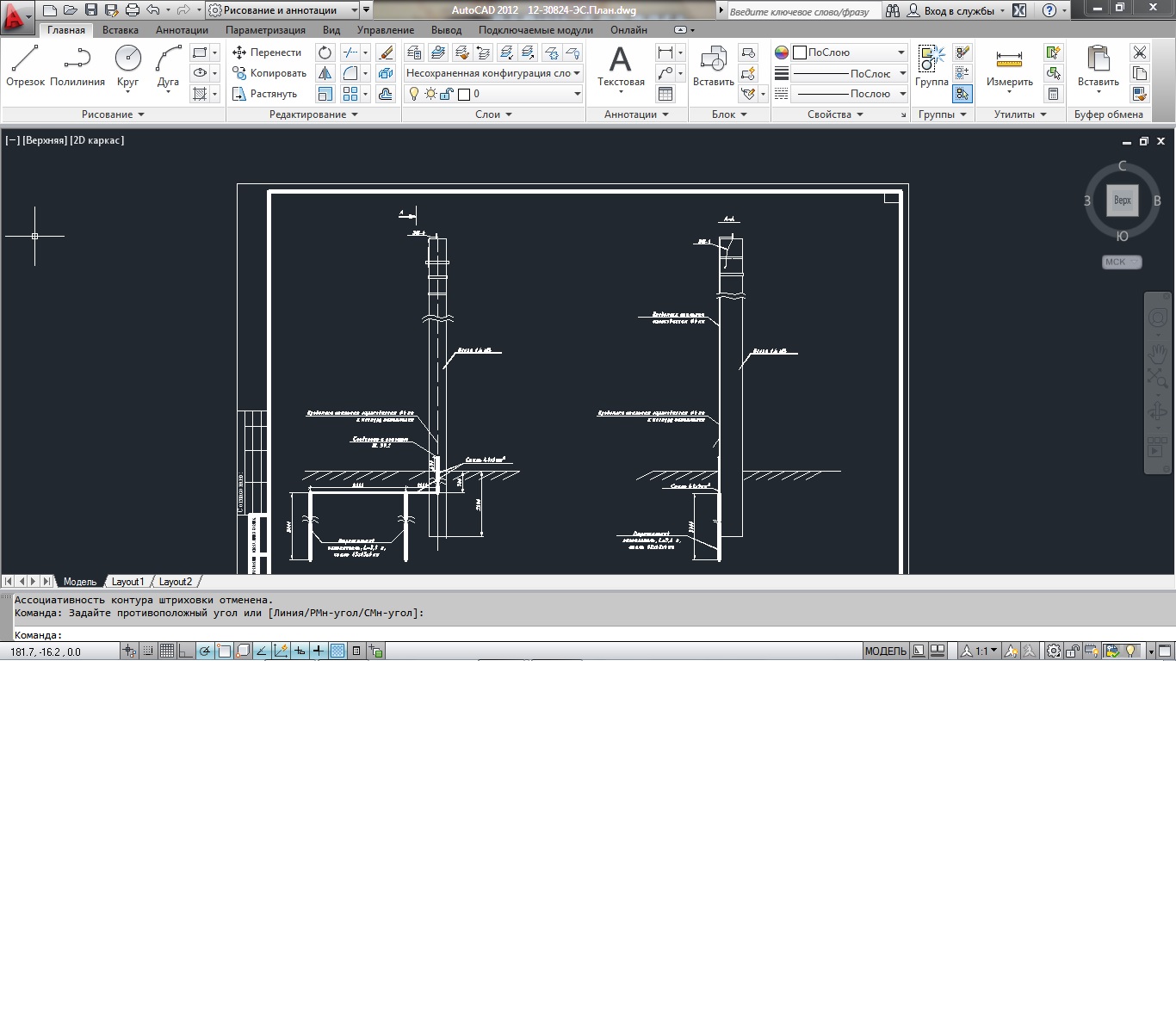Click the cut to clipboard icon
This screenshot has height=1031, width=1176.
click(x=1140, y=52)
